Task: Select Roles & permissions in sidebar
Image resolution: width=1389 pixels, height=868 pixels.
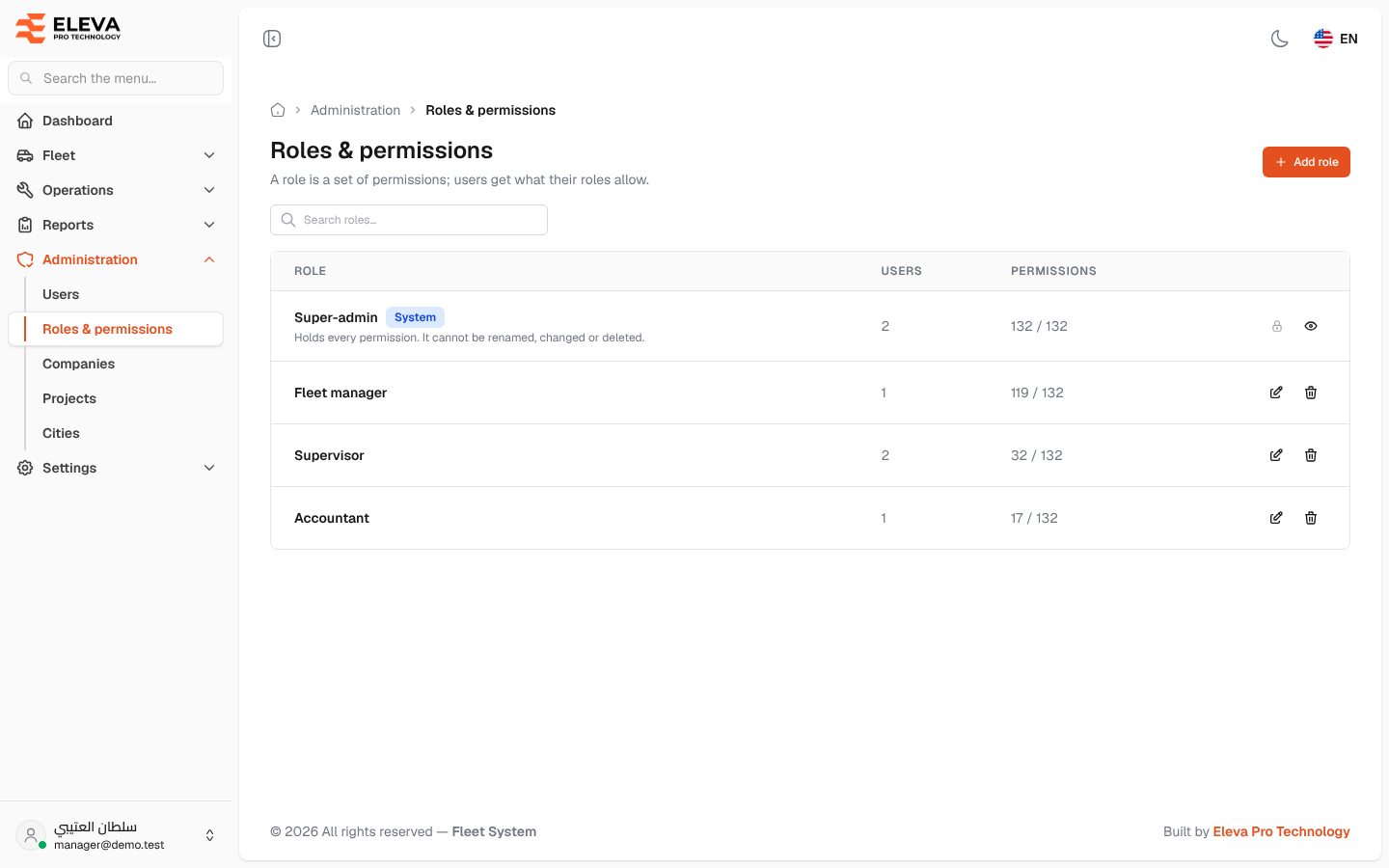Action: click(116, 329)
